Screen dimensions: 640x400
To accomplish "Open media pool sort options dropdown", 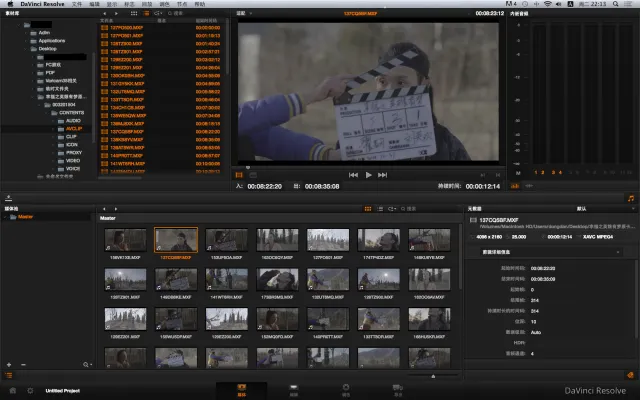I will tap(392, 209).
